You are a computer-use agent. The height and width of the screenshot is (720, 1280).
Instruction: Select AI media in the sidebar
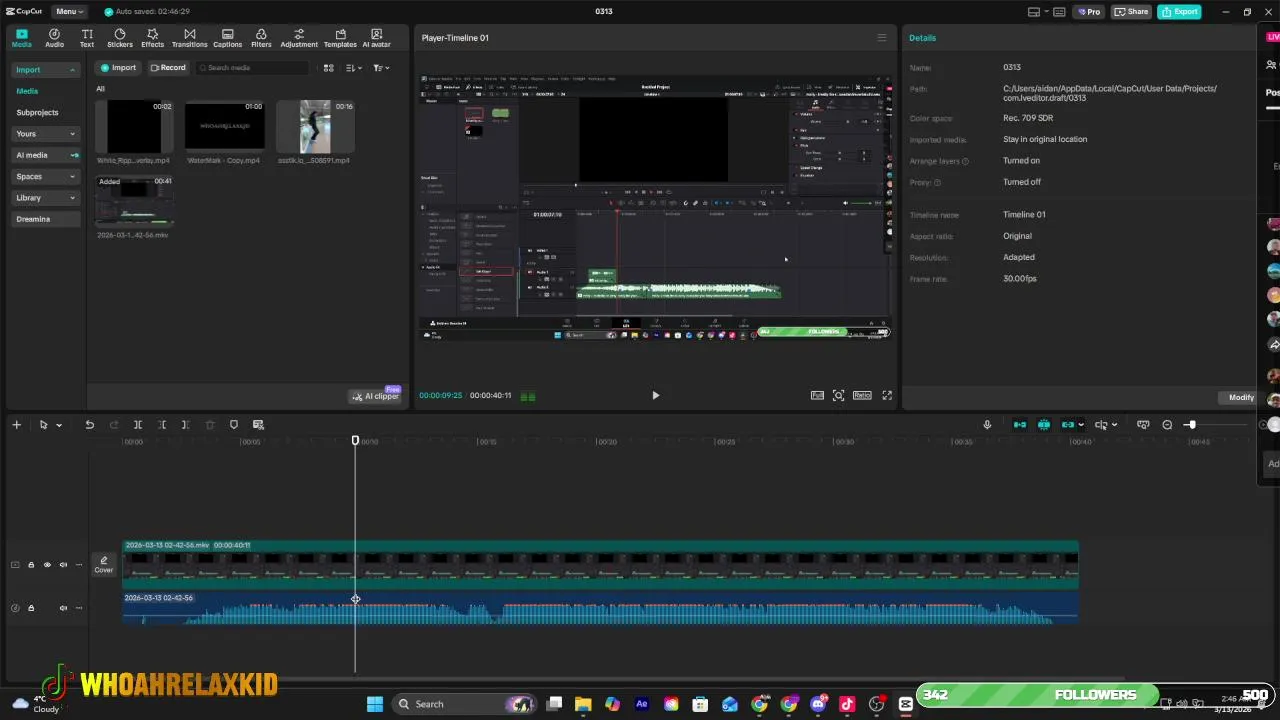[46, 155]
